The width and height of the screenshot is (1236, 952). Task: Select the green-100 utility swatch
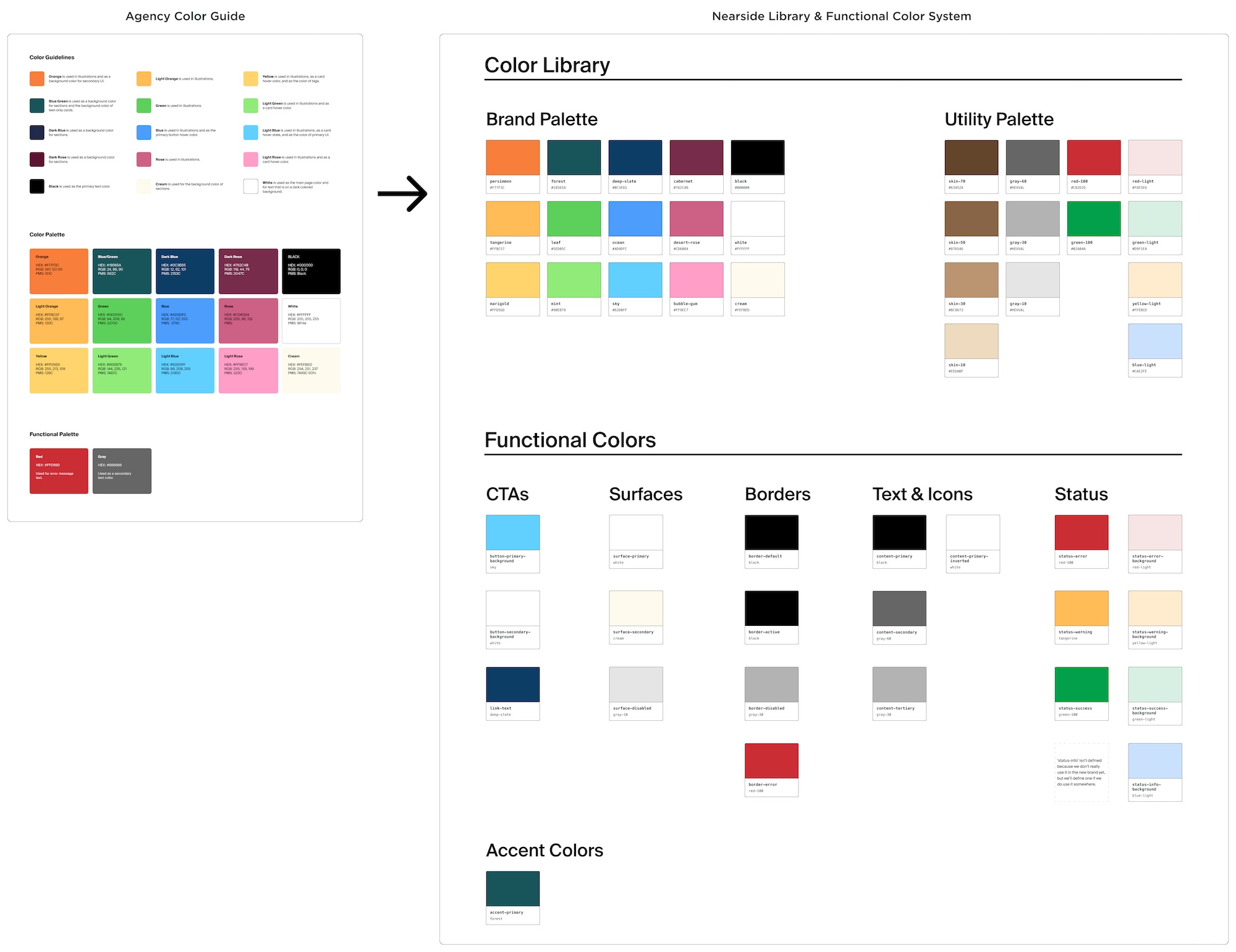1093,219
